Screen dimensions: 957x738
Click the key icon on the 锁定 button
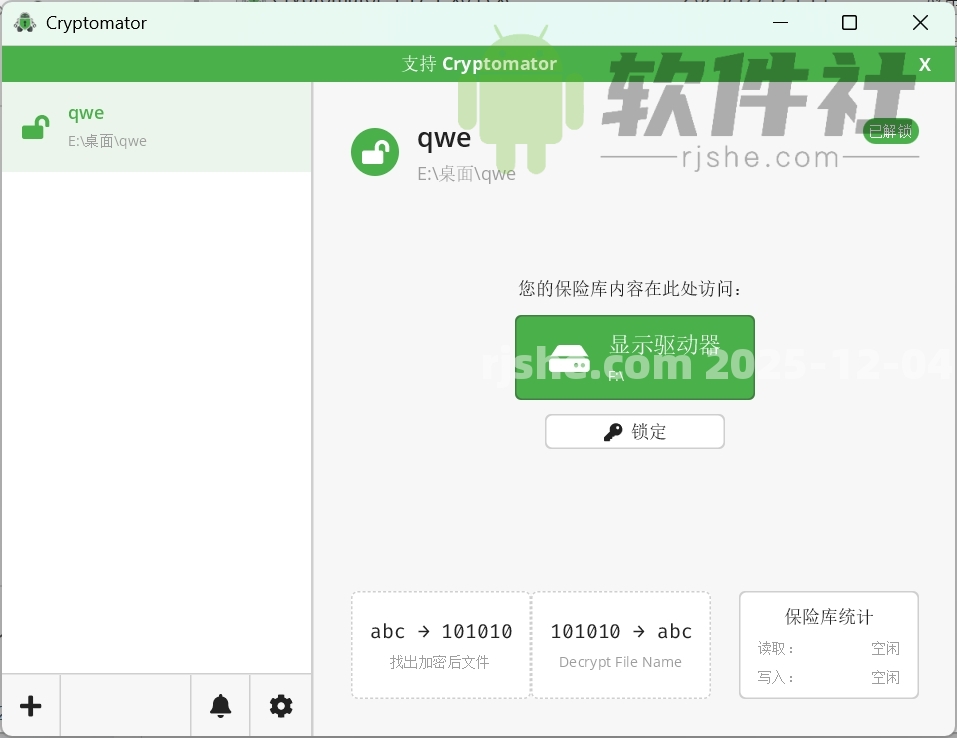[x=613, y=431]
